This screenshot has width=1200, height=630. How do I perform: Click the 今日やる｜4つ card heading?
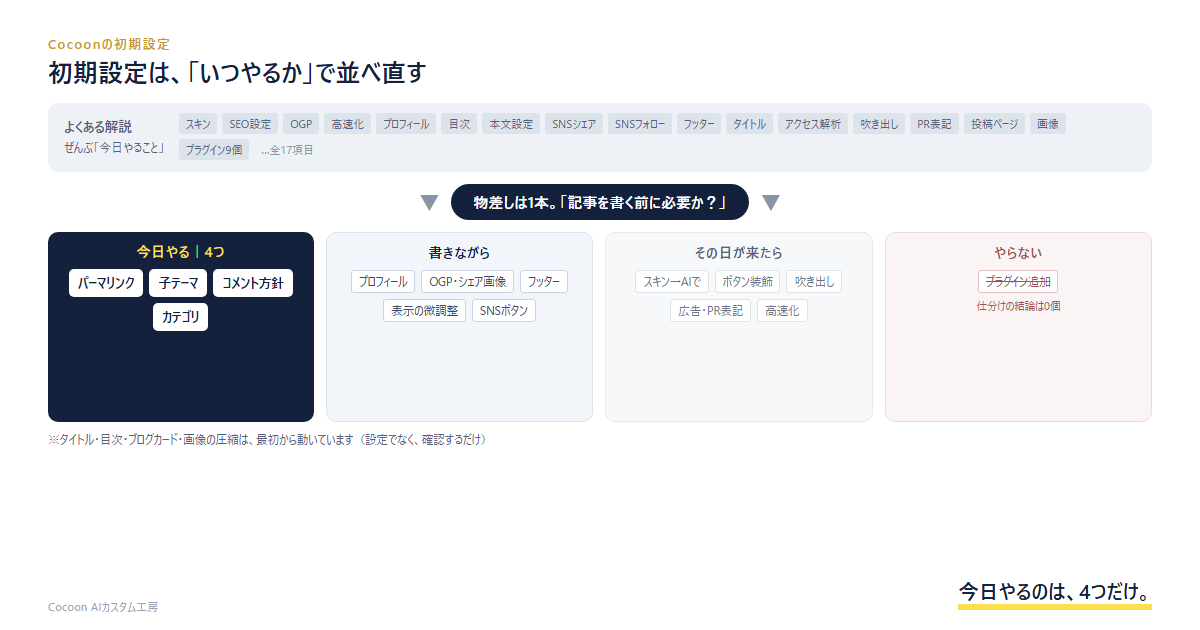[x=181, y=252]
